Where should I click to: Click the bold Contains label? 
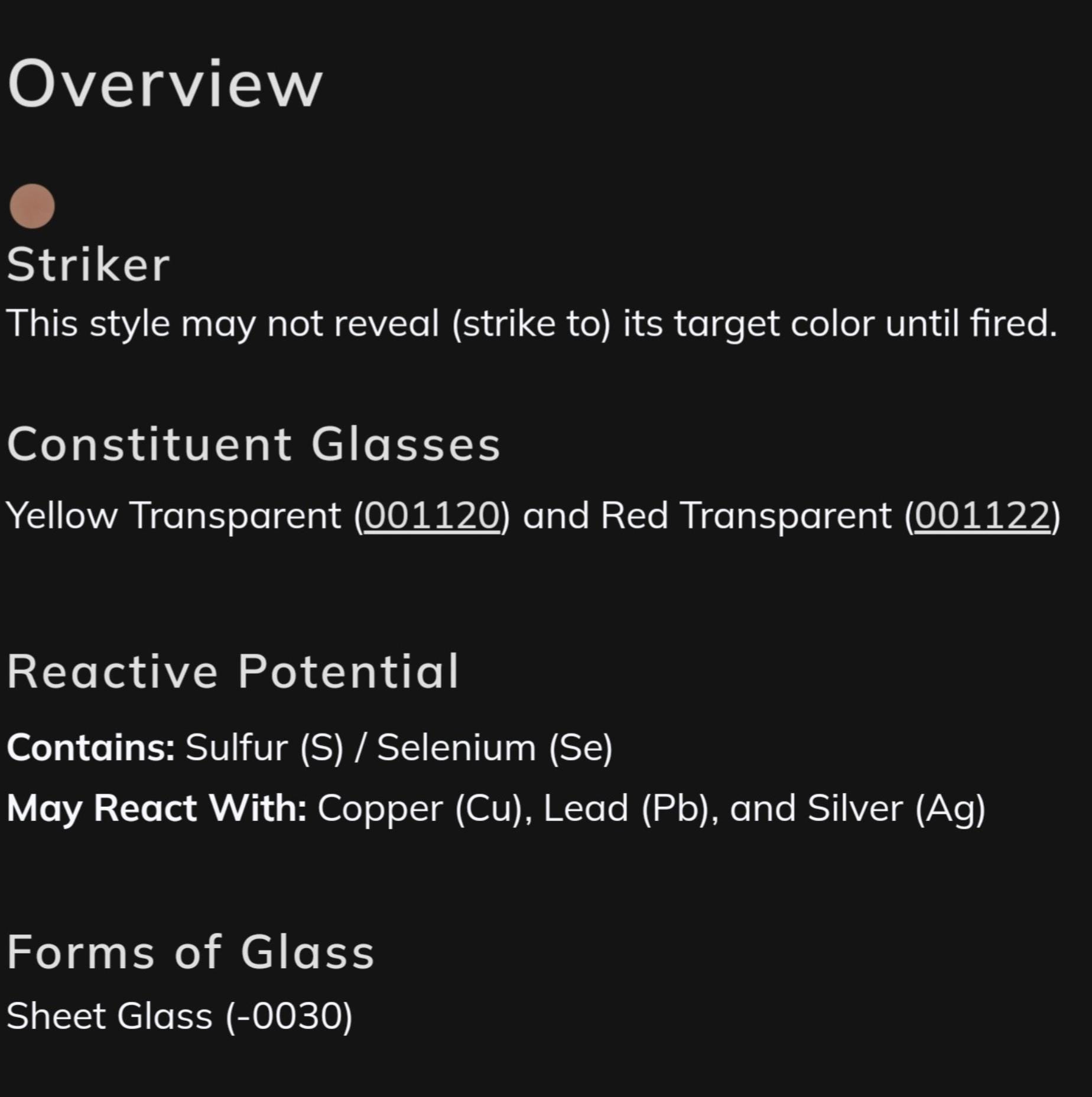[91, 747]
